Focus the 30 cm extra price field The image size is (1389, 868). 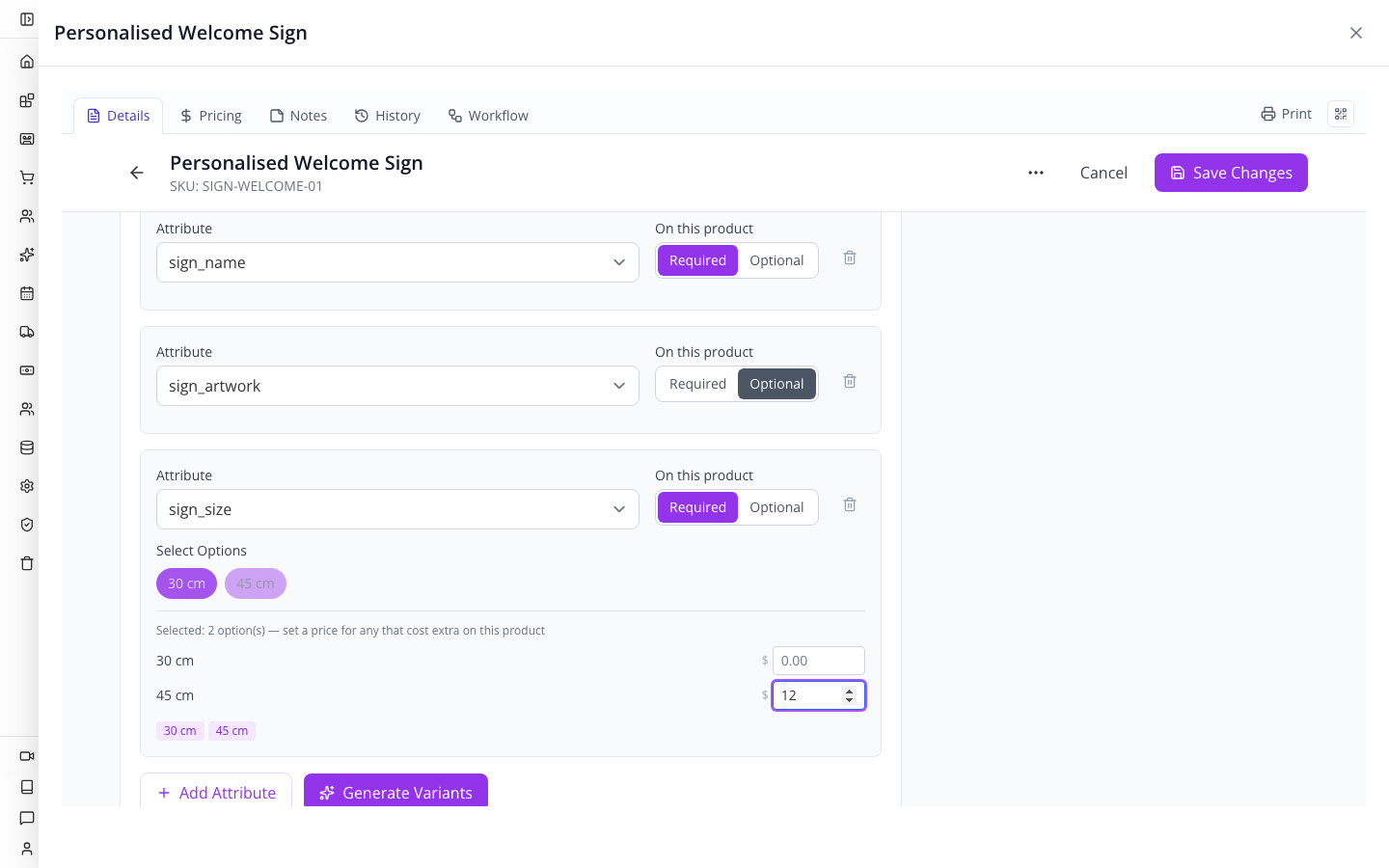819,661
